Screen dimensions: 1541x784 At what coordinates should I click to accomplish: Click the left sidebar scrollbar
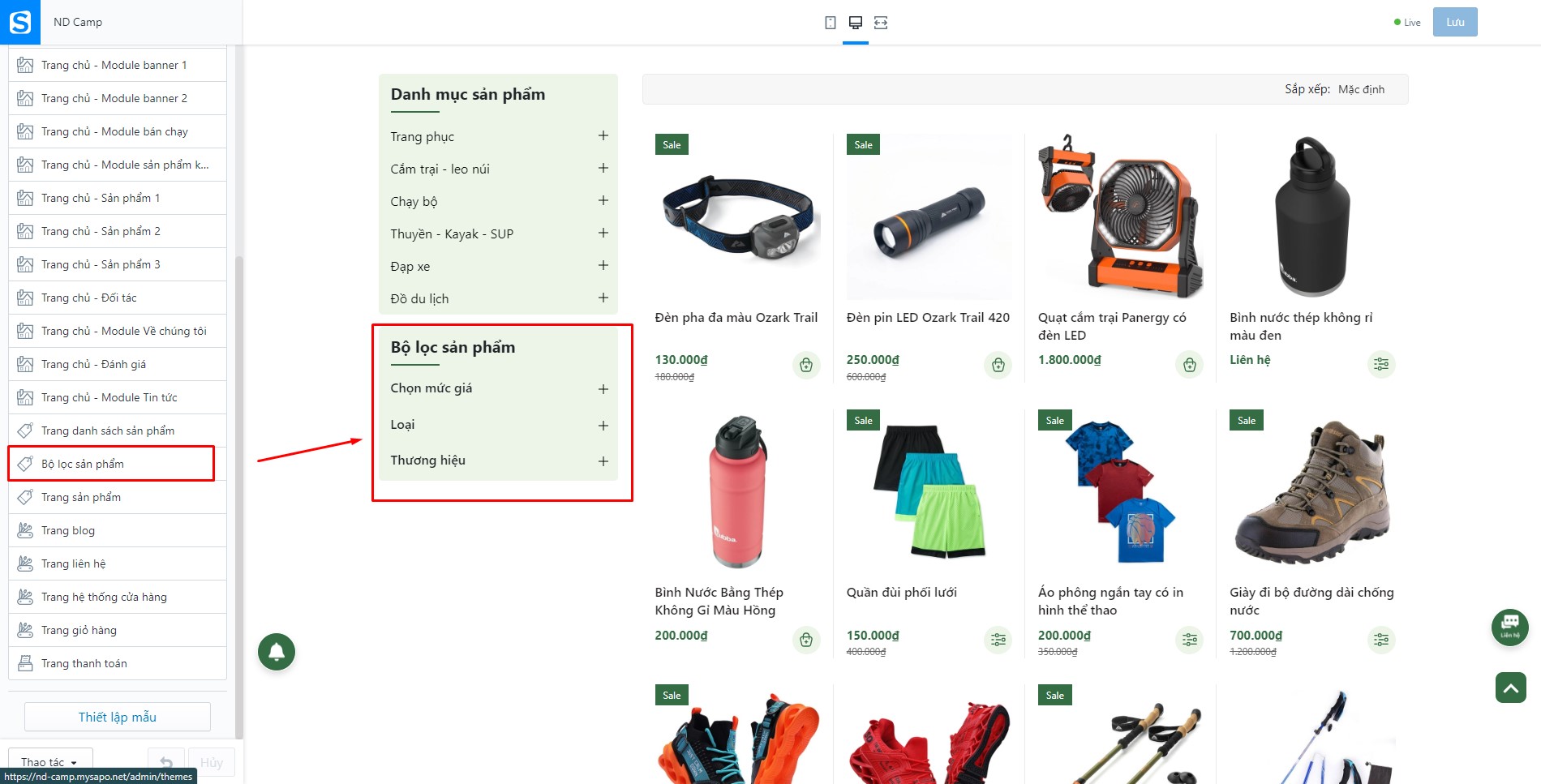238,496
